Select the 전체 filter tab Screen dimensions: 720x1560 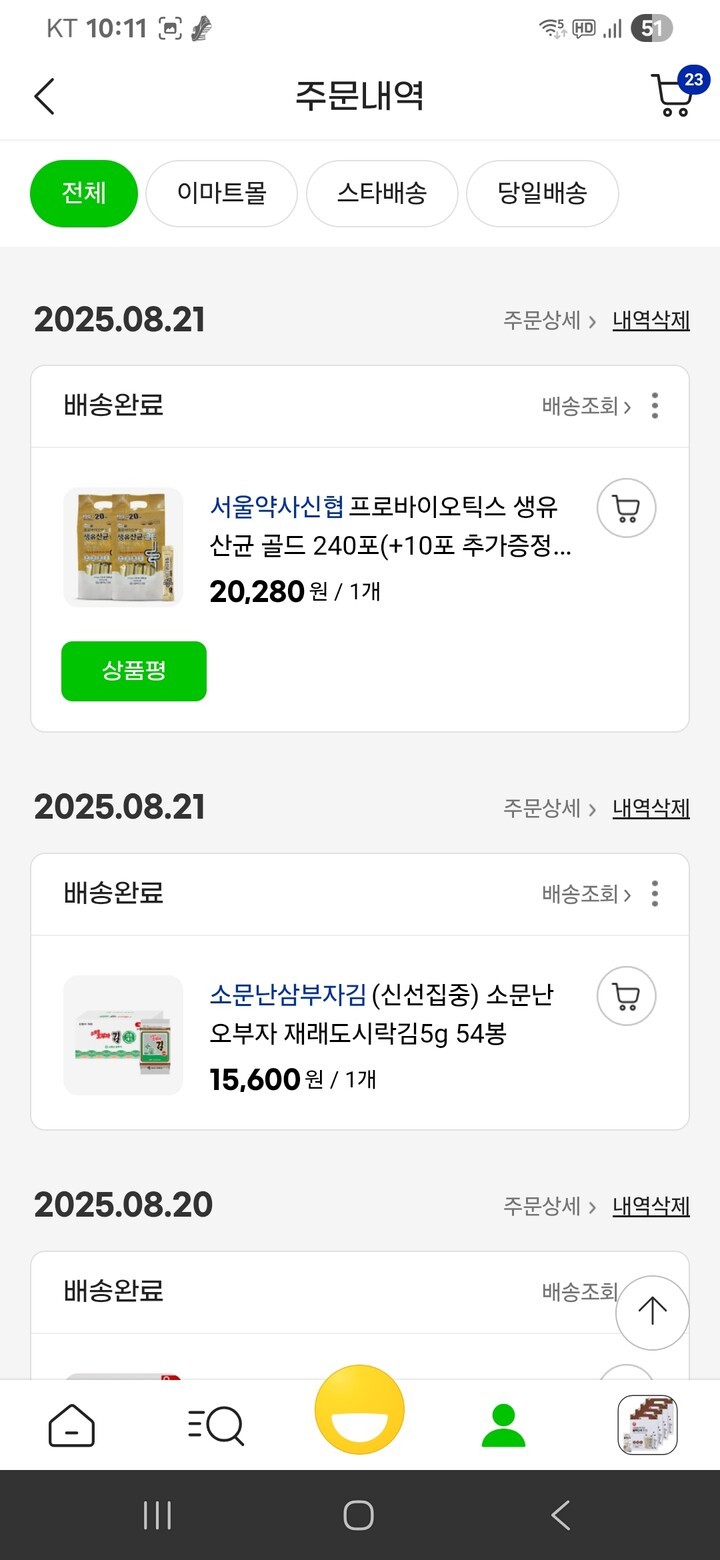tap(84, 193)
